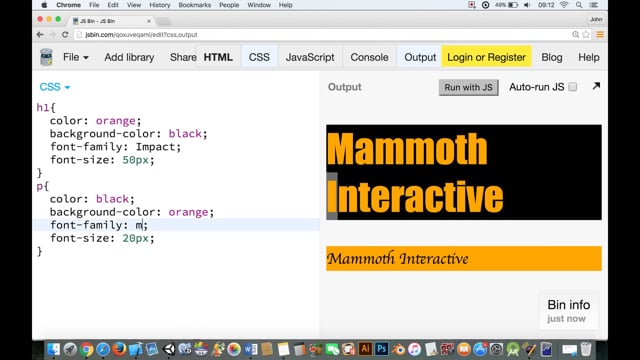Open the Blog link
The height and width of the screenshot is (360, 640).
coord(551,57)
